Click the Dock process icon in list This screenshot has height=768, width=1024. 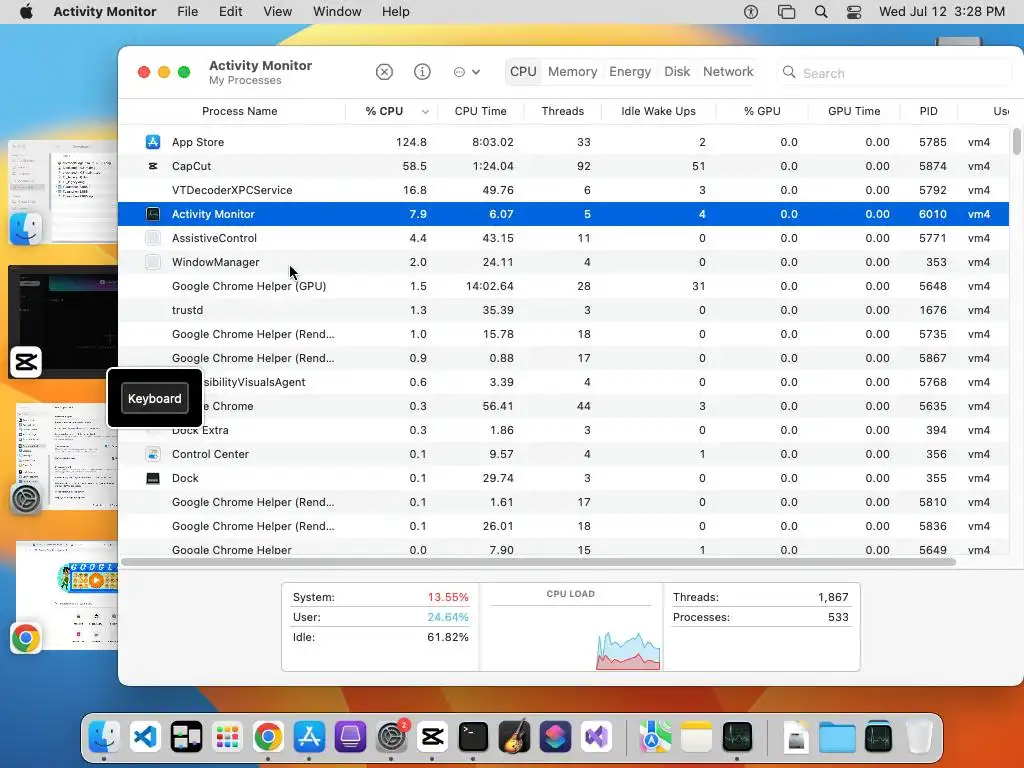[153, 478]
